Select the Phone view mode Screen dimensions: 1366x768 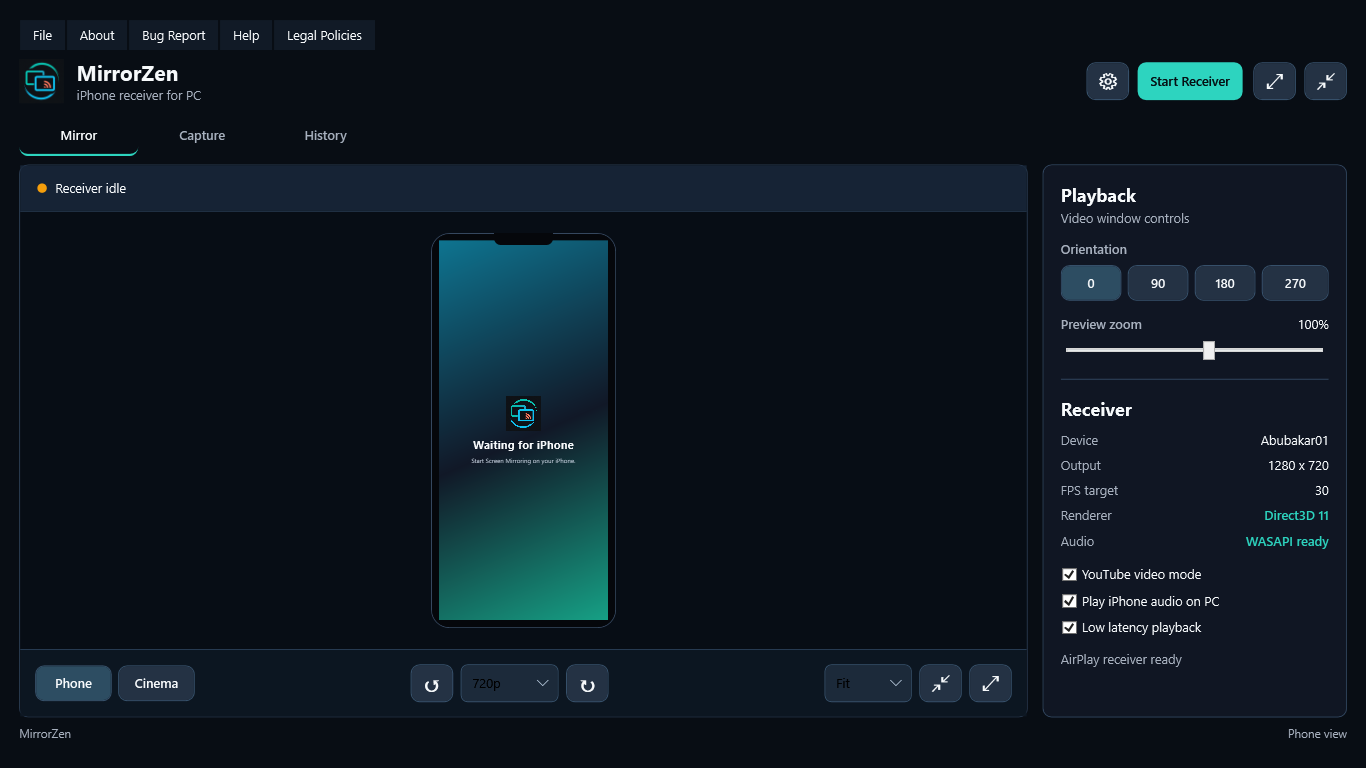pyautogui.click(x=74, y=684)
